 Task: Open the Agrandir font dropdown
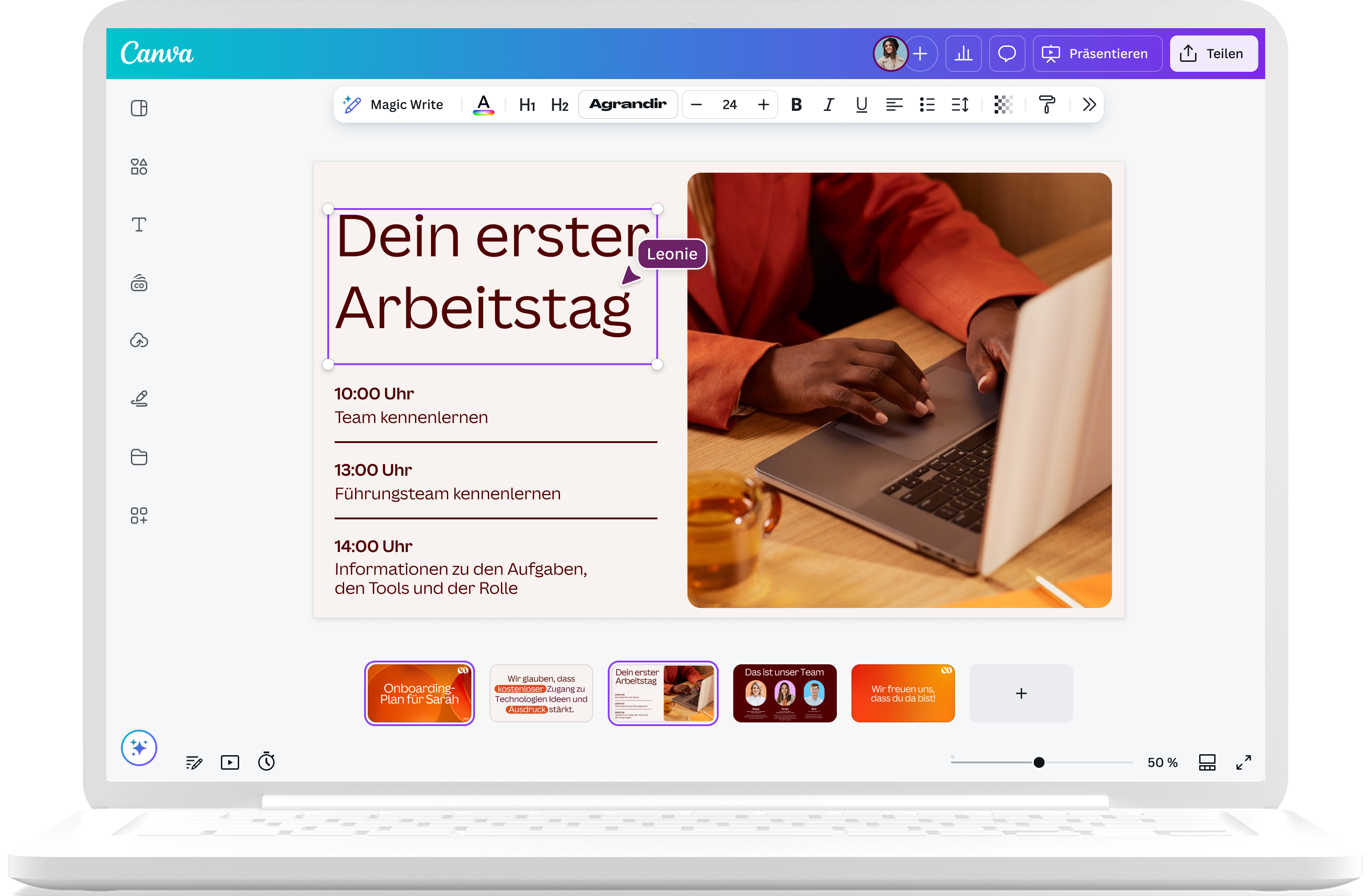[x=627, y=104]
